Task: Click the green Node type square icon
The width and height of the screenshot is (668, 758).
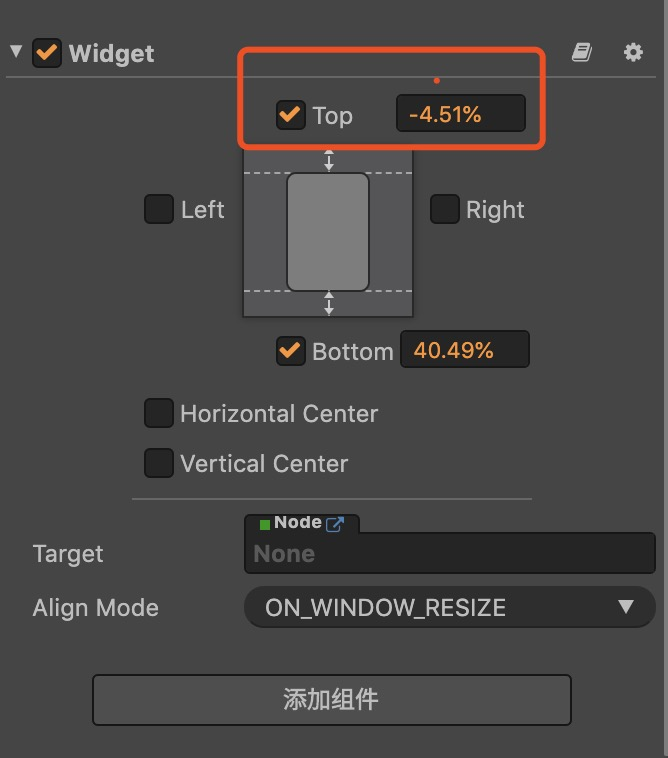Action: click(265, 524)
